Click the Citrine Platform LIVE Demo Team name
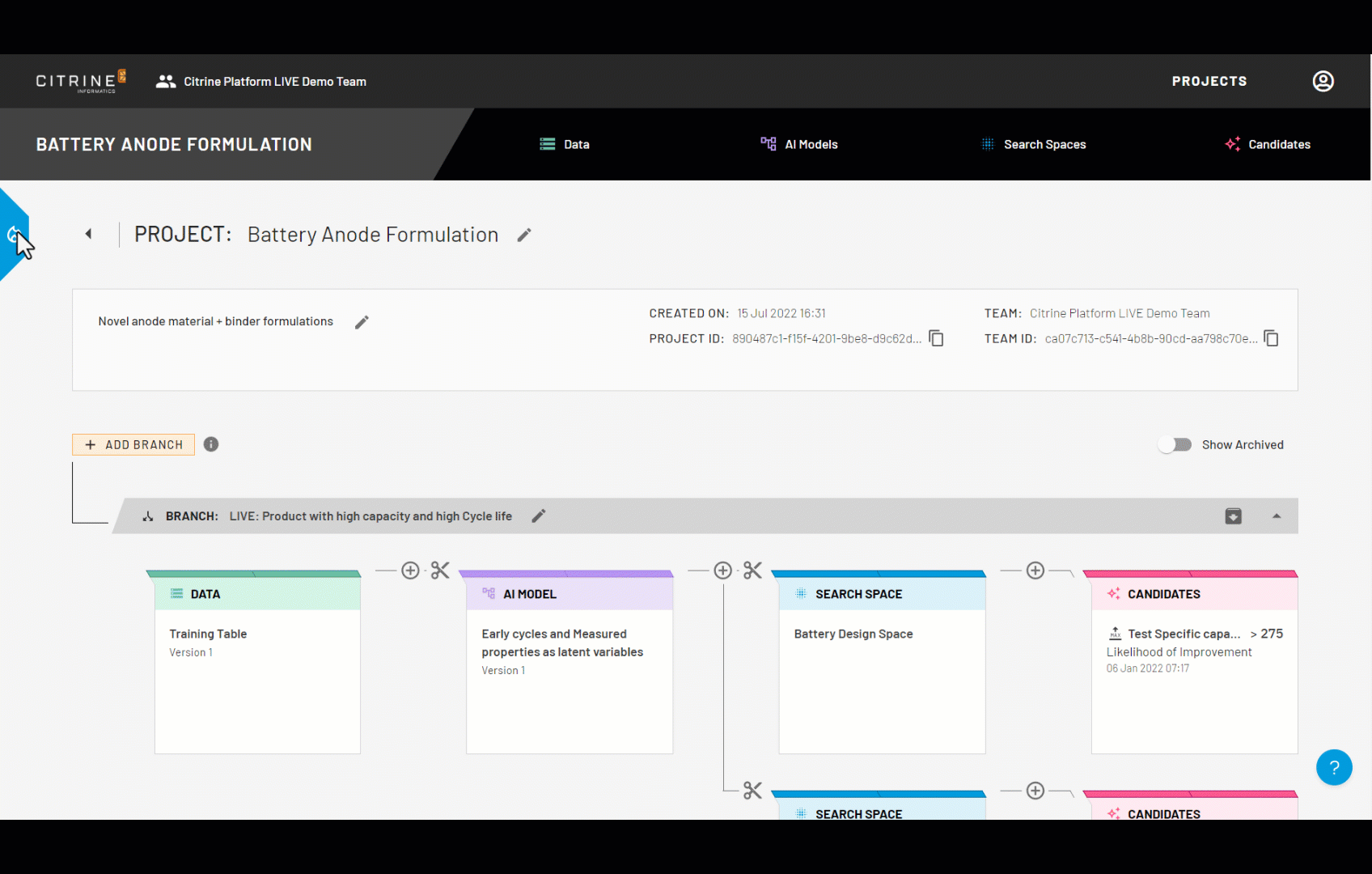Image resolution: width=1372 pixels, height=874 pixels. pos(275,82)
